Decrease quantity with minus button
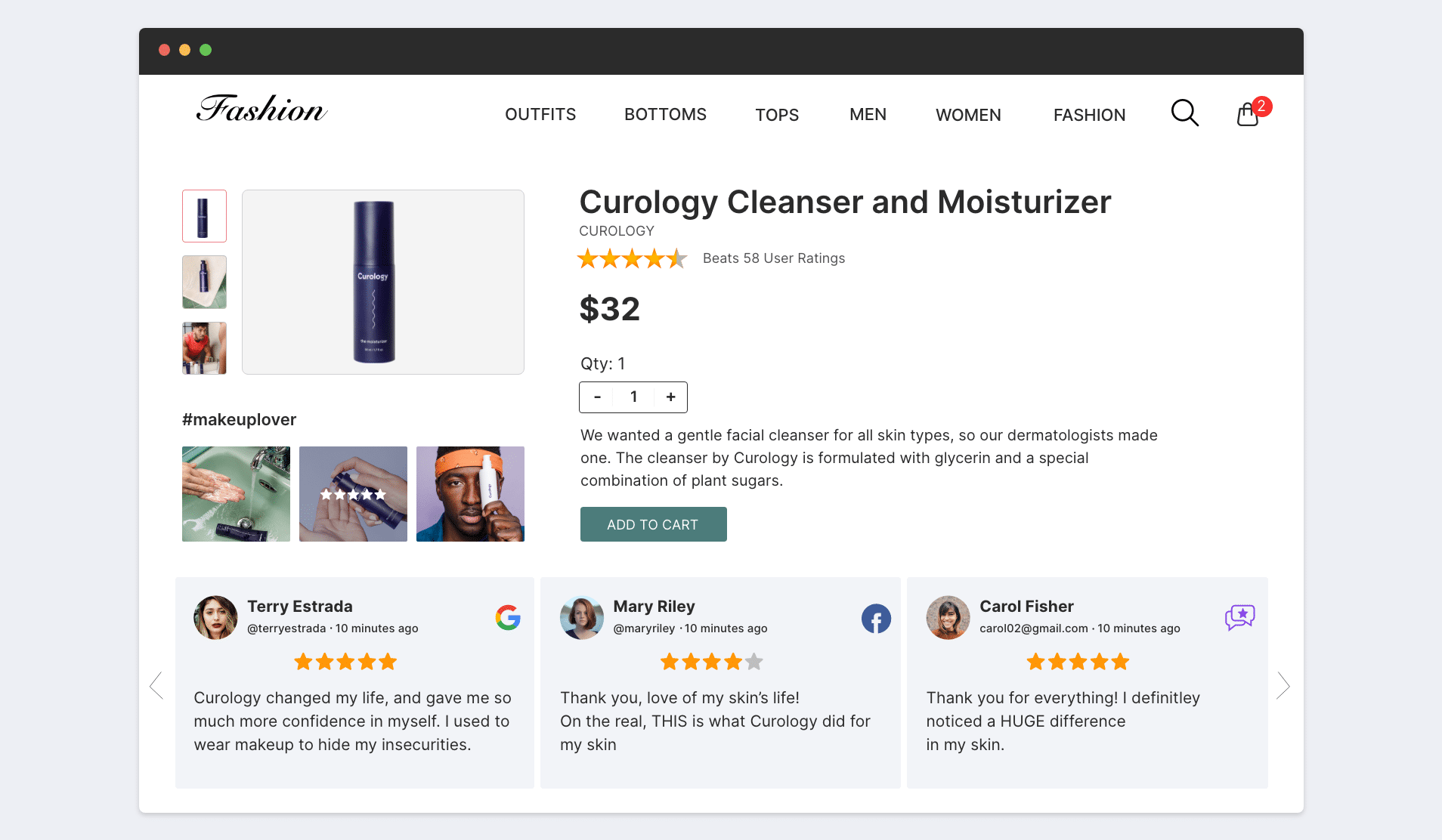The width and height of the screenshot is (1442, 840). coord(597,397)
